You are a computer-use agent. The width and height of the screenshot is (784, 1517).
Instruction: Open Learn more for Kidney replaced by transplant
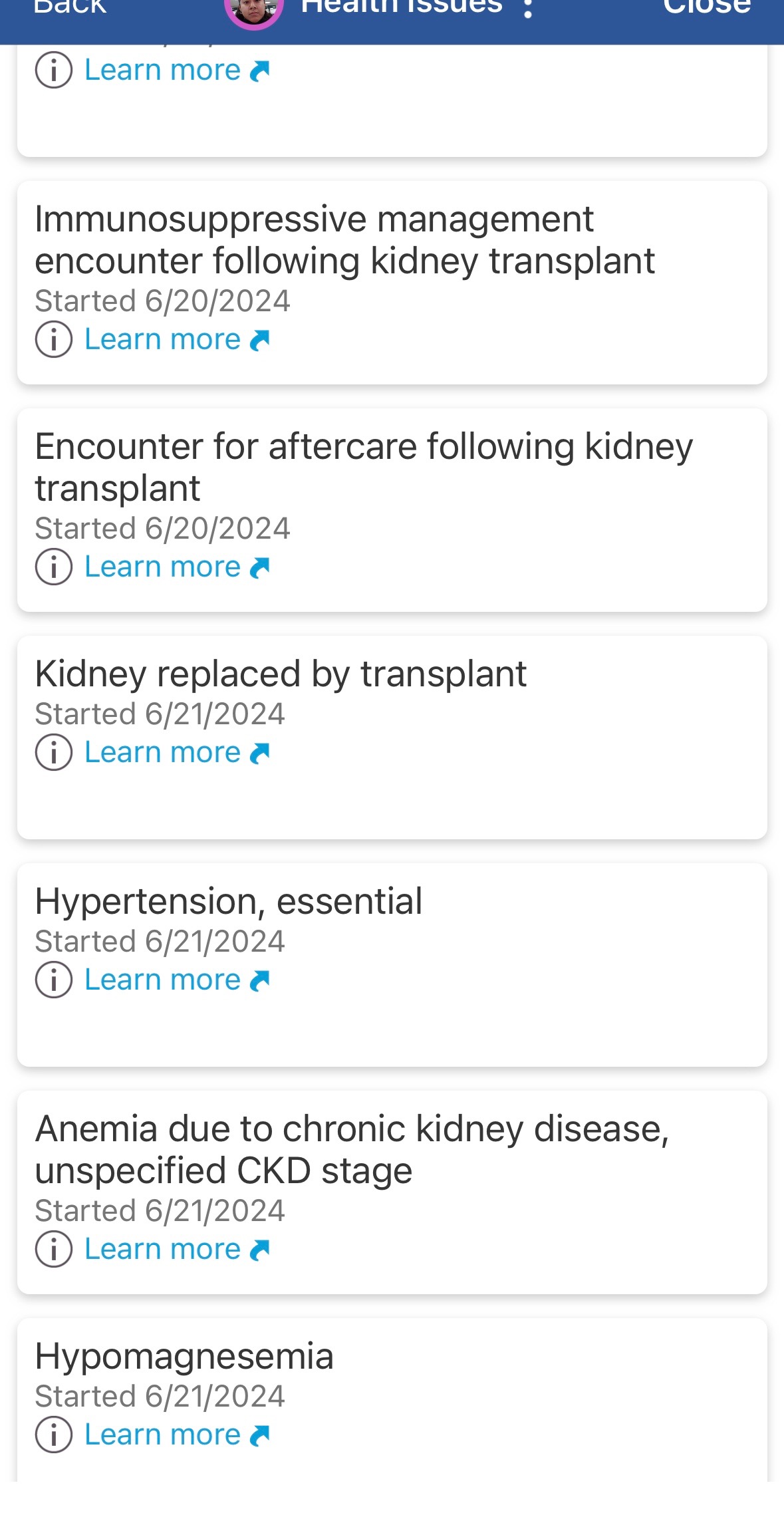176,753
